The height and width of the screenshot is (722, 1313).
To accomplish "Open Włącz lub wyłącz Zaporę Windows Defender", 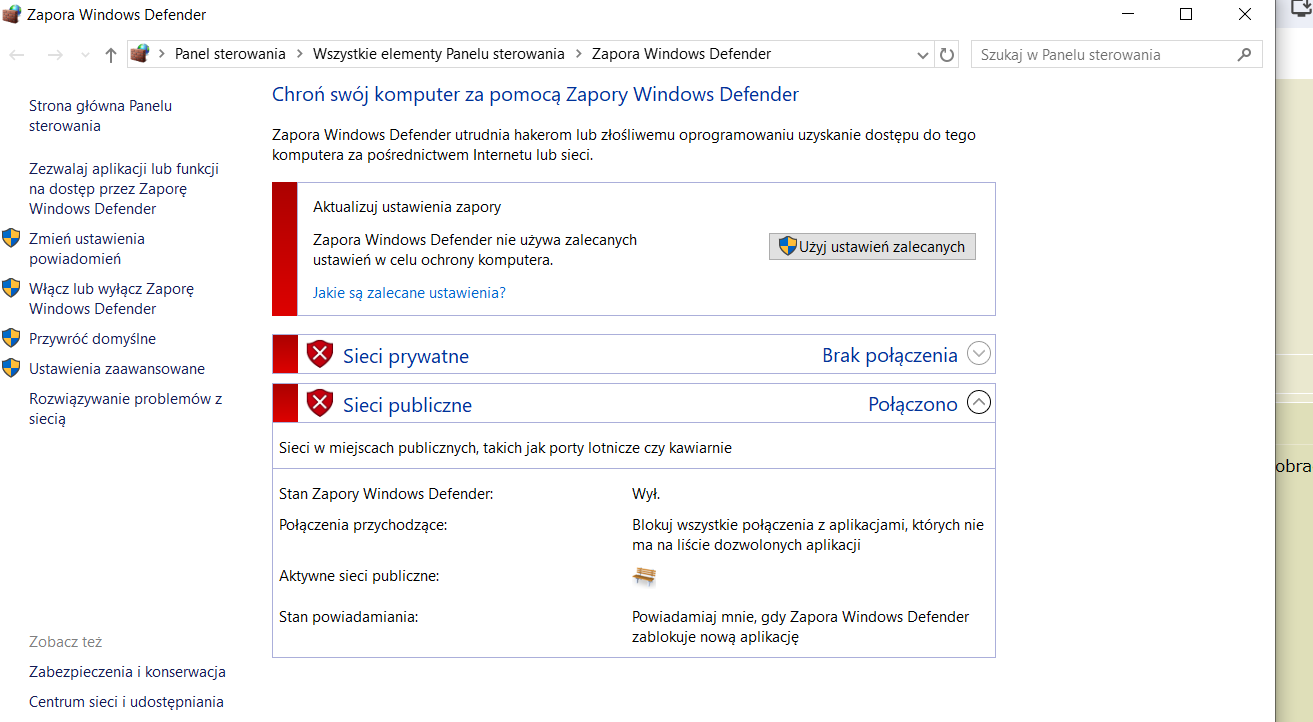I will click(x=111, y=299).
